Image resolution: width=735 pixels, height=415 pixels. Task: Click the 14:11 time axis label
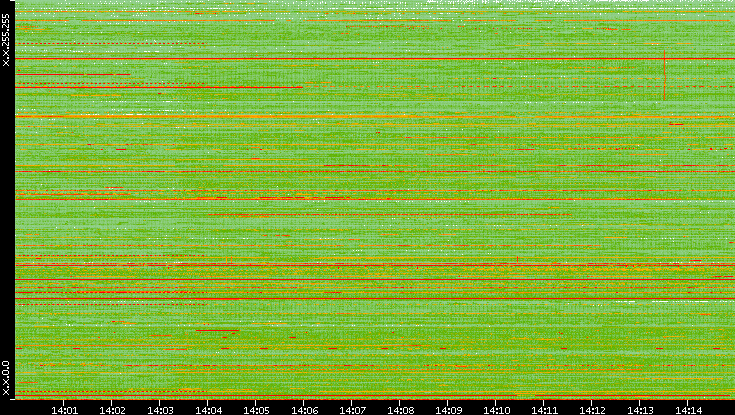click(x=544, y=410)
